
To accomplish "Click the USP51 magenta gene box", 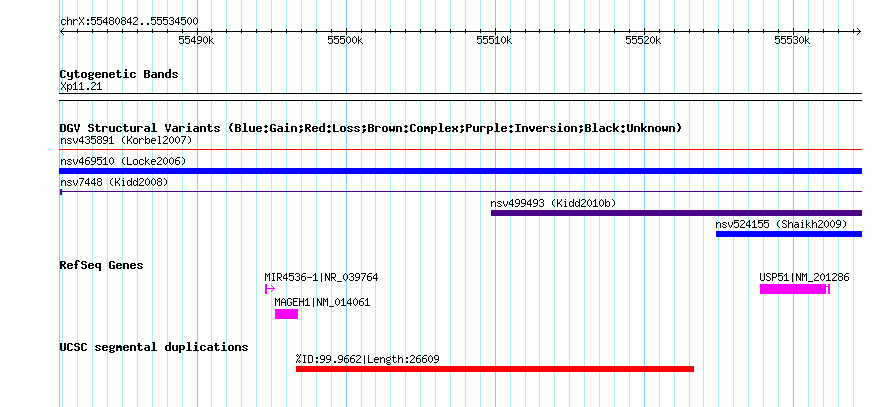I will (795, 289).
